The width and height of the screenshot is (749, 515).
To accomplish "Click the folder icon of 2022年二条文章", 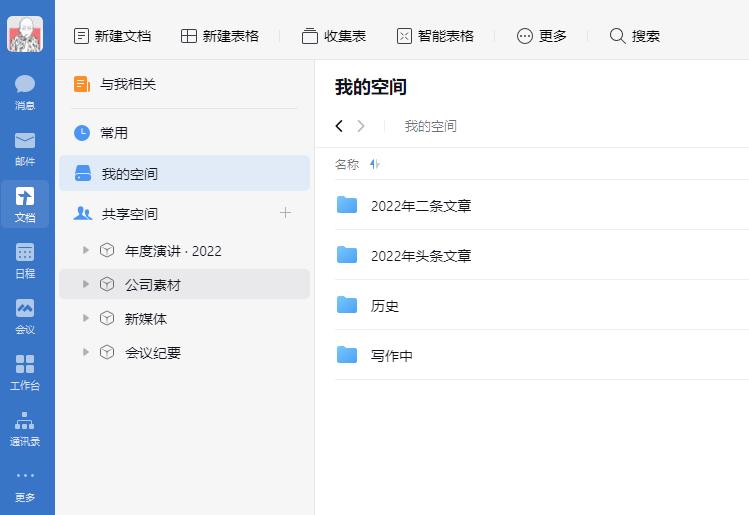I will tap(347, 204).
